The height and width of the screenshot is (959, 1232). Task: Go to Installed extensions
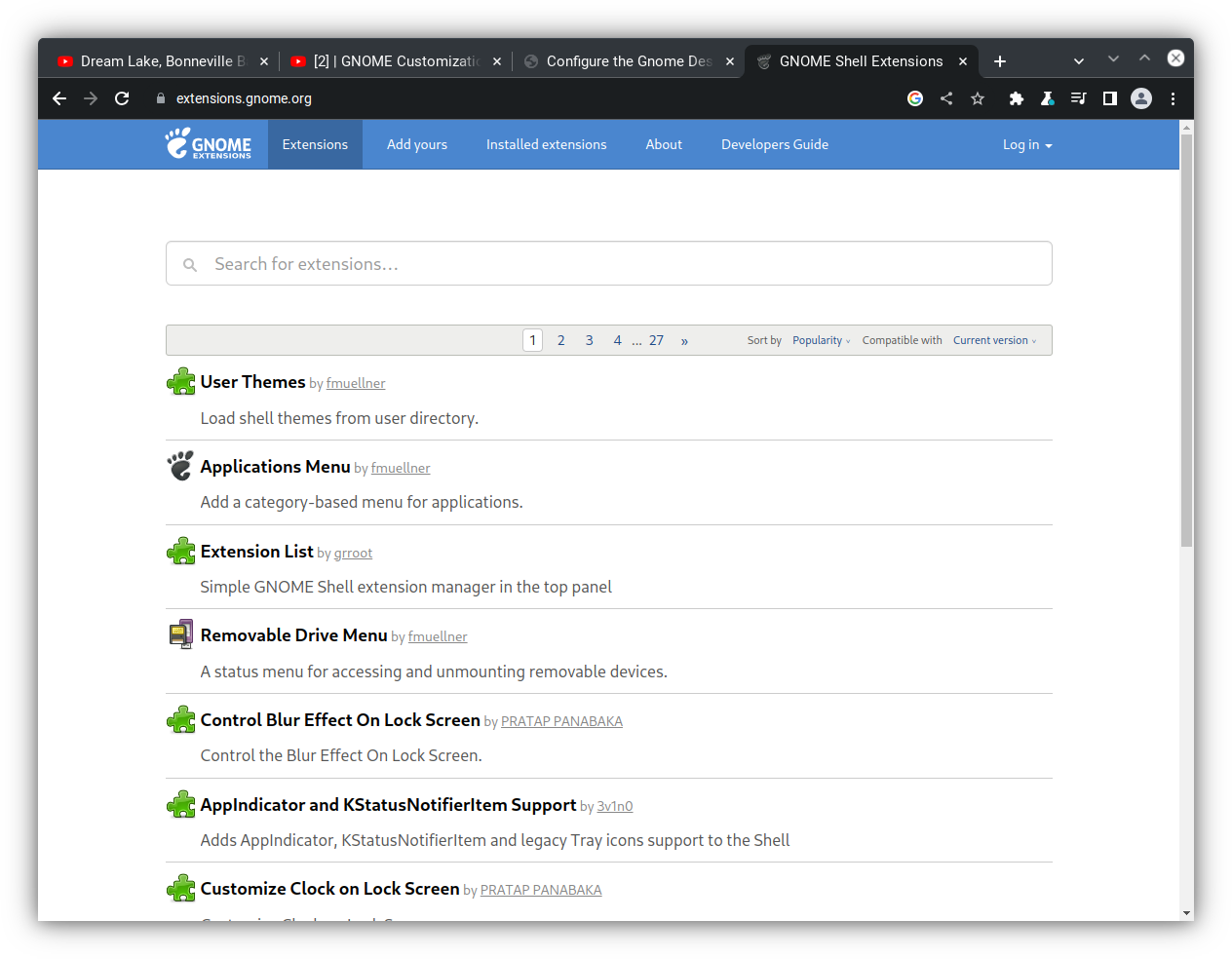(546, 144)
